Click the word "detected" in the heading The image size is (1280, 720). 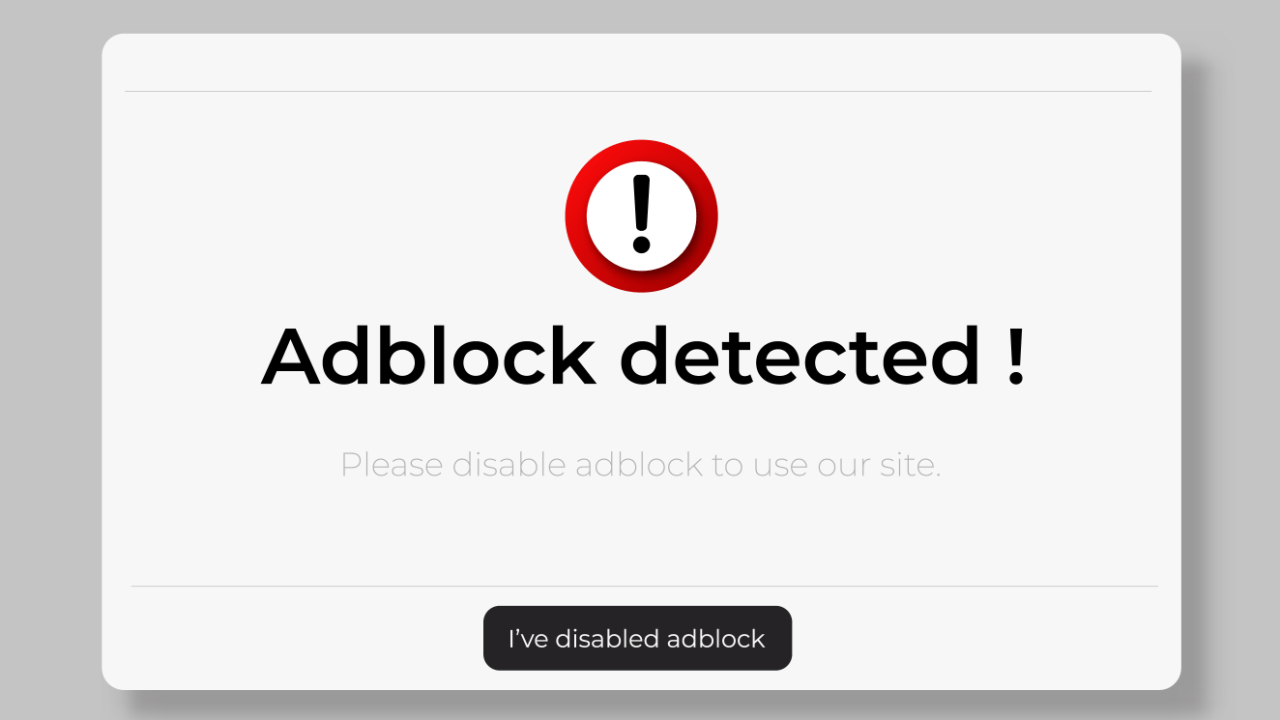(x=800, y=357)
